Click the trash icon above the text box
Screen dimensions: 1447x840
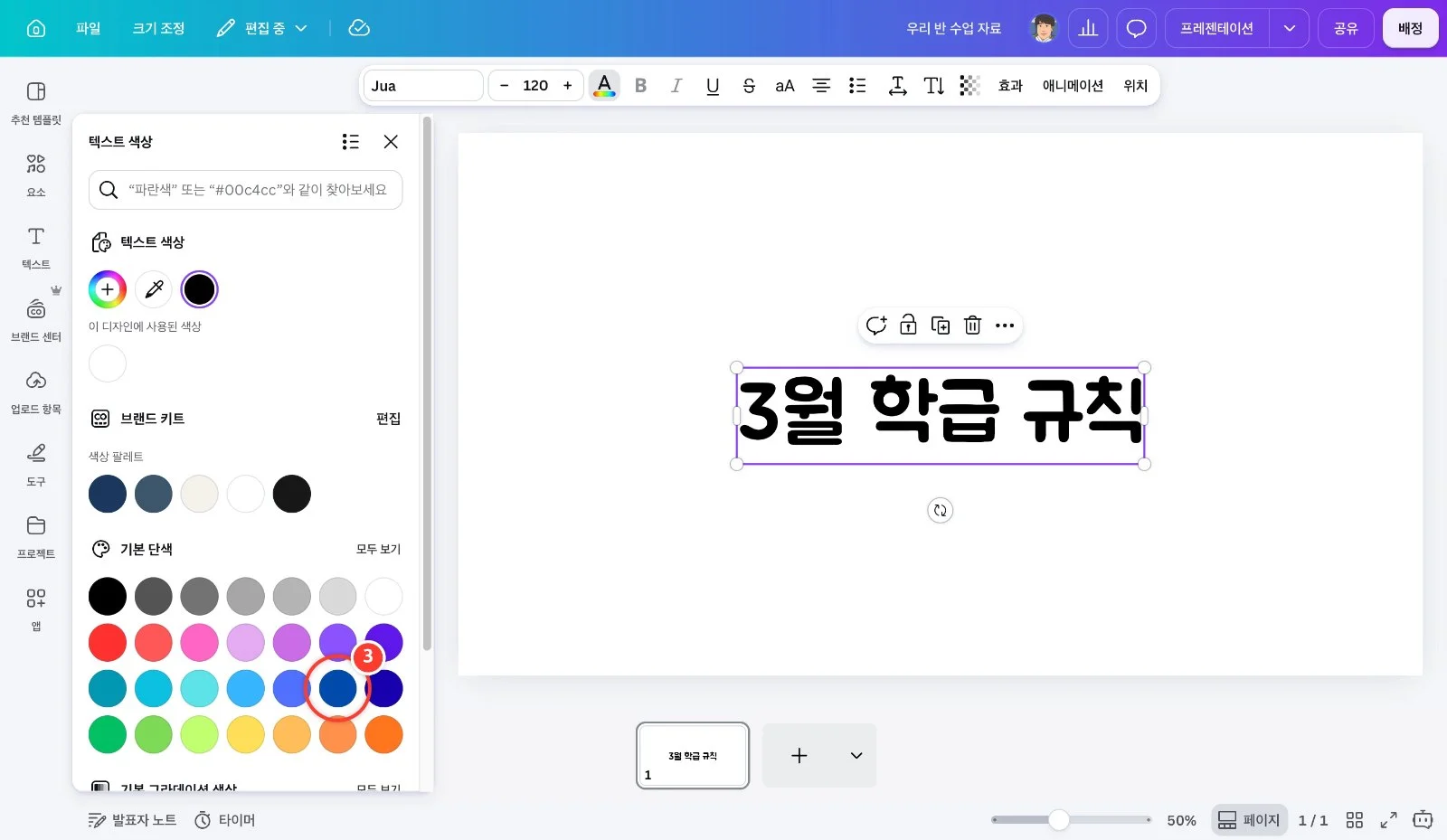point(972,326)
